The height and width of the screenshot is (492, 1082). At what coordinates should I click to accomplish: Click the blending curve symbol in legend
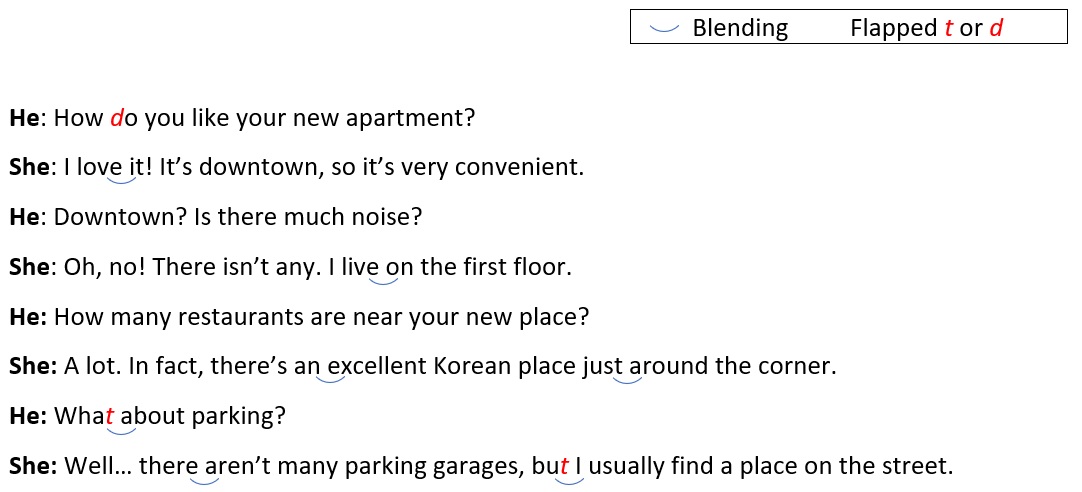click(x=664, y=28)
